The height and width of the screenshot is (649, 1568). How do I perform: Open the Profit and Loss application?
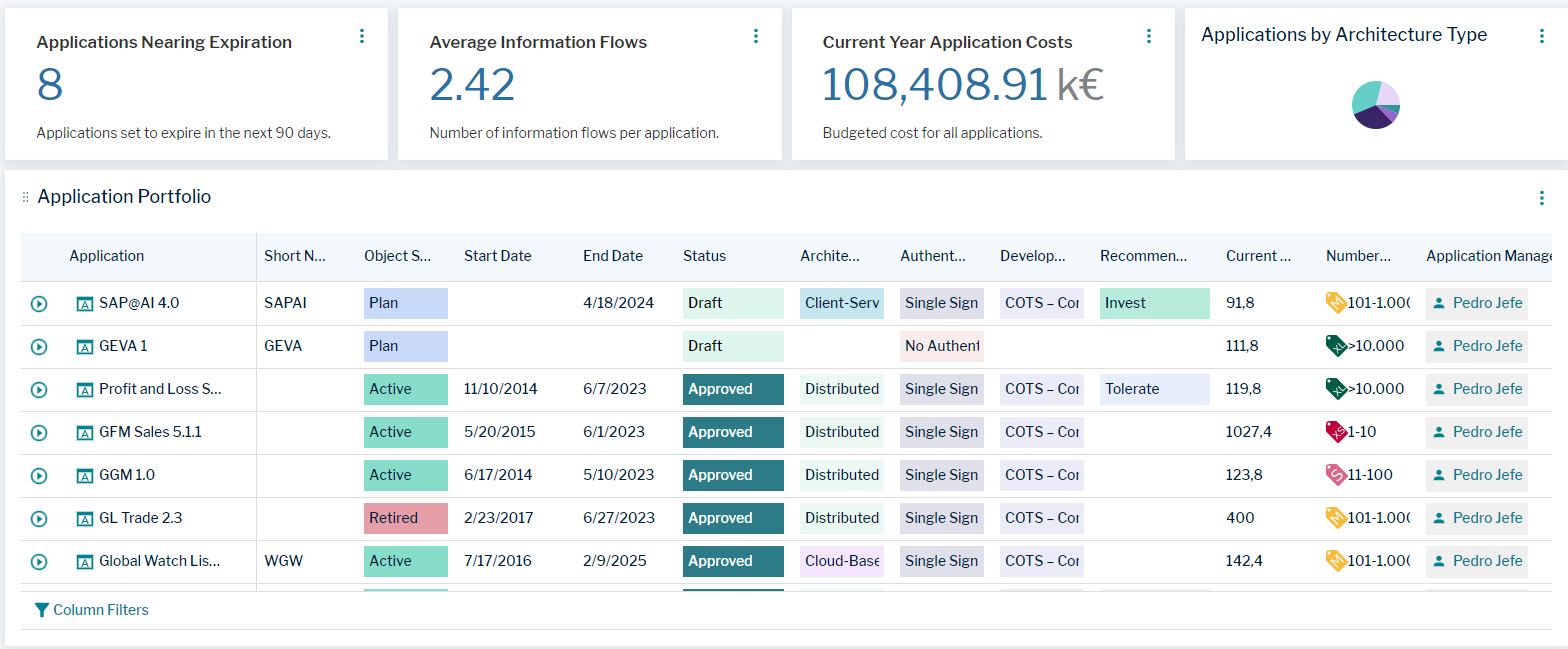160,390
